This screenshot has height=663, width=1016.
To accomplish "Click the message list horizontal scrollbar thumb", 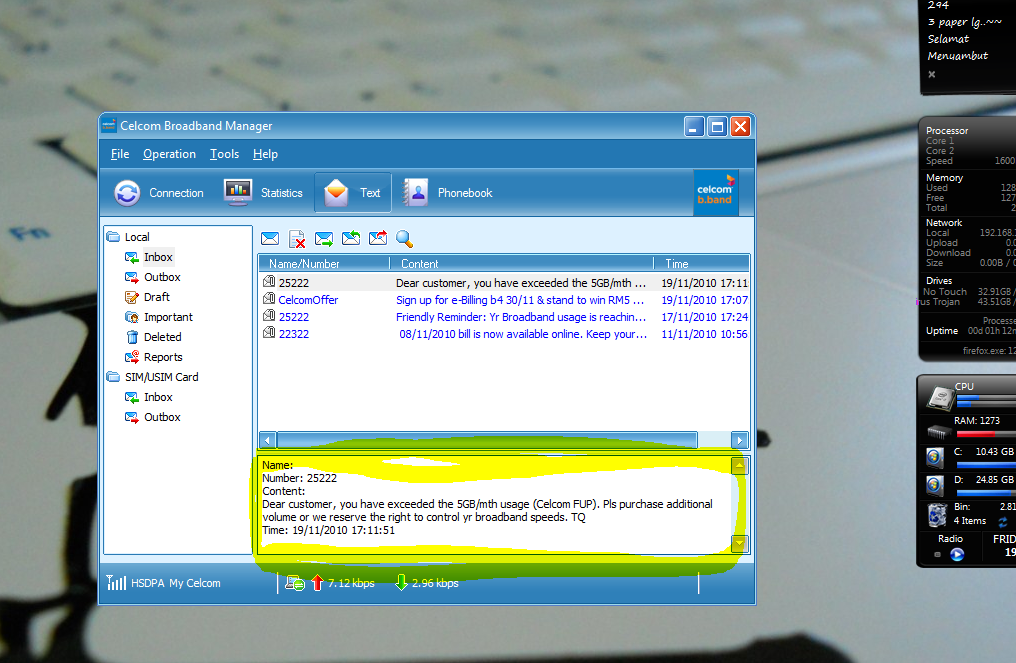I will click(487, 440).
